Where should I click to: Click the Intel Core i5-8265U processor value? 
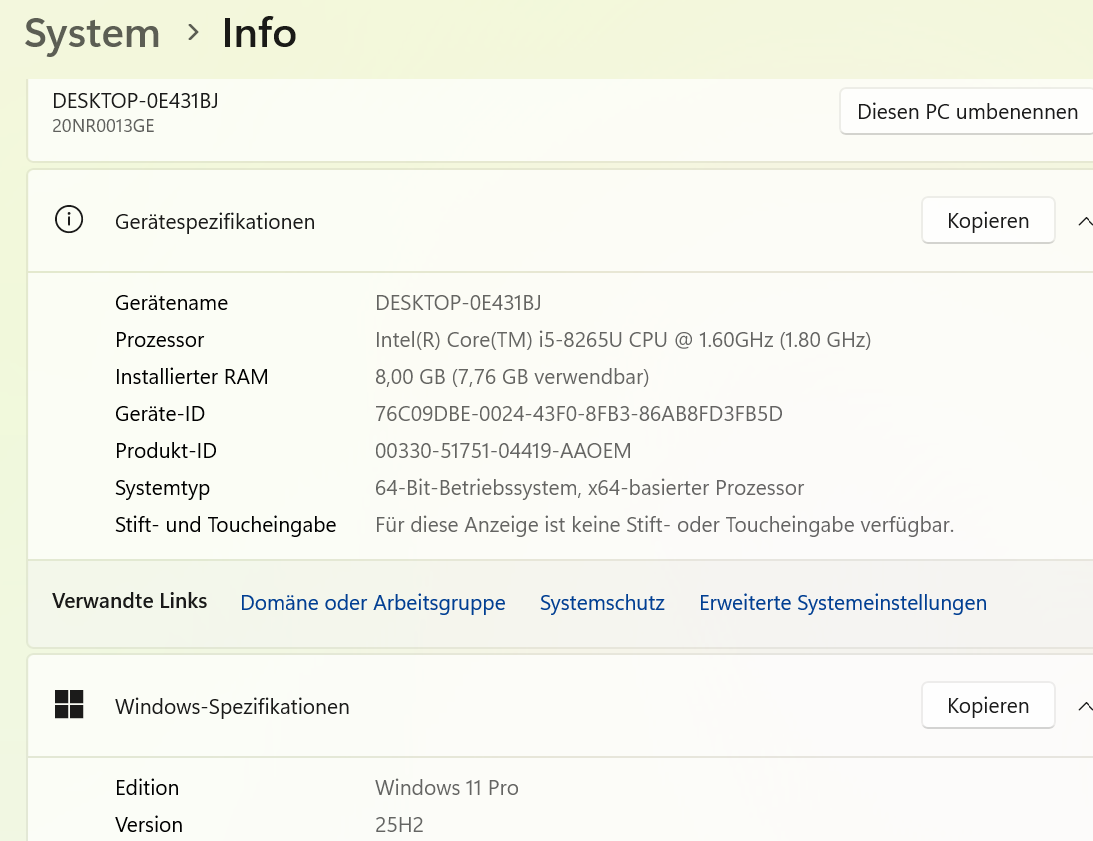tap(623, 340)
